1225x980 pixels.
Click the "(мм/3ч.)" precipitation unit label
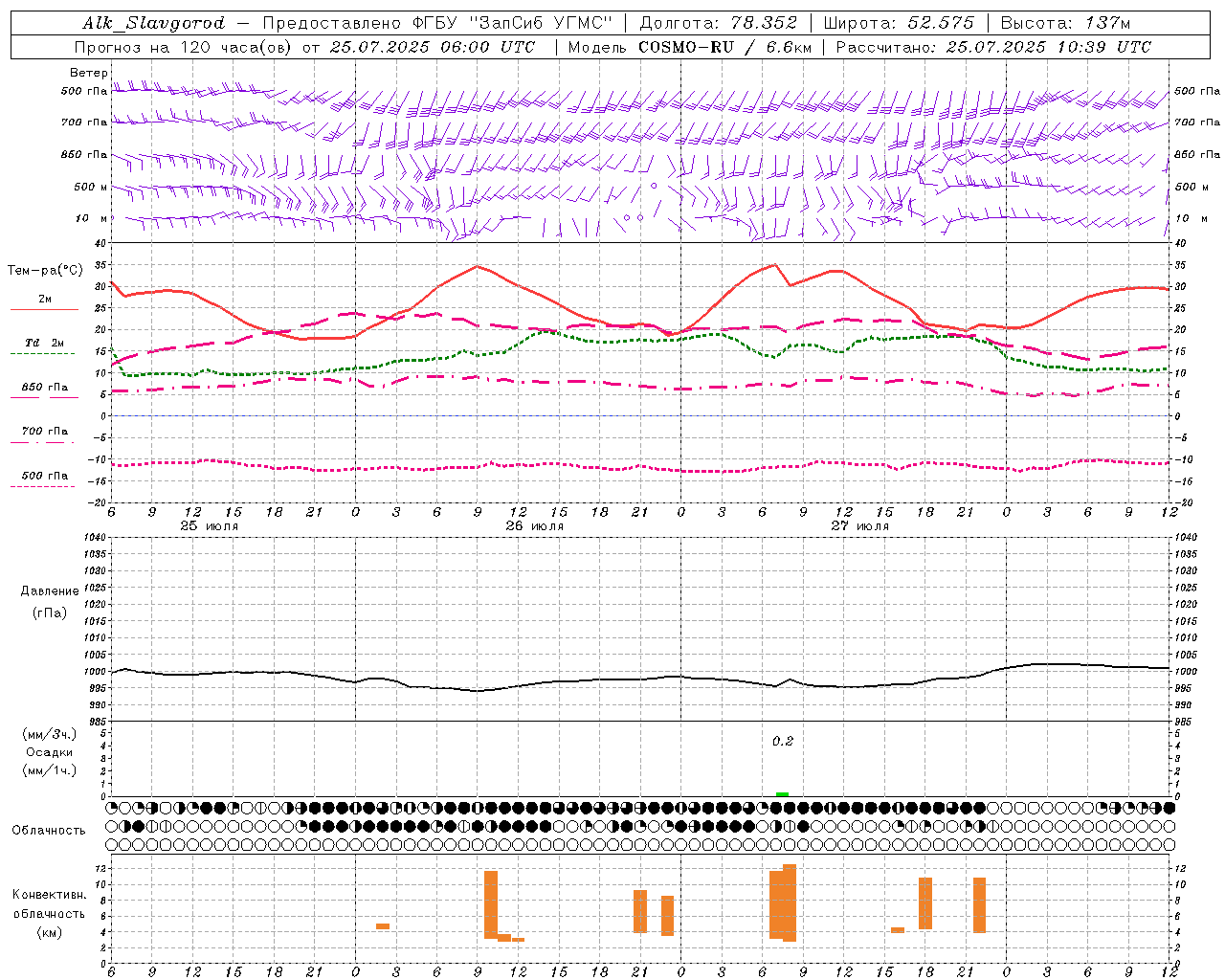[50, 734]
